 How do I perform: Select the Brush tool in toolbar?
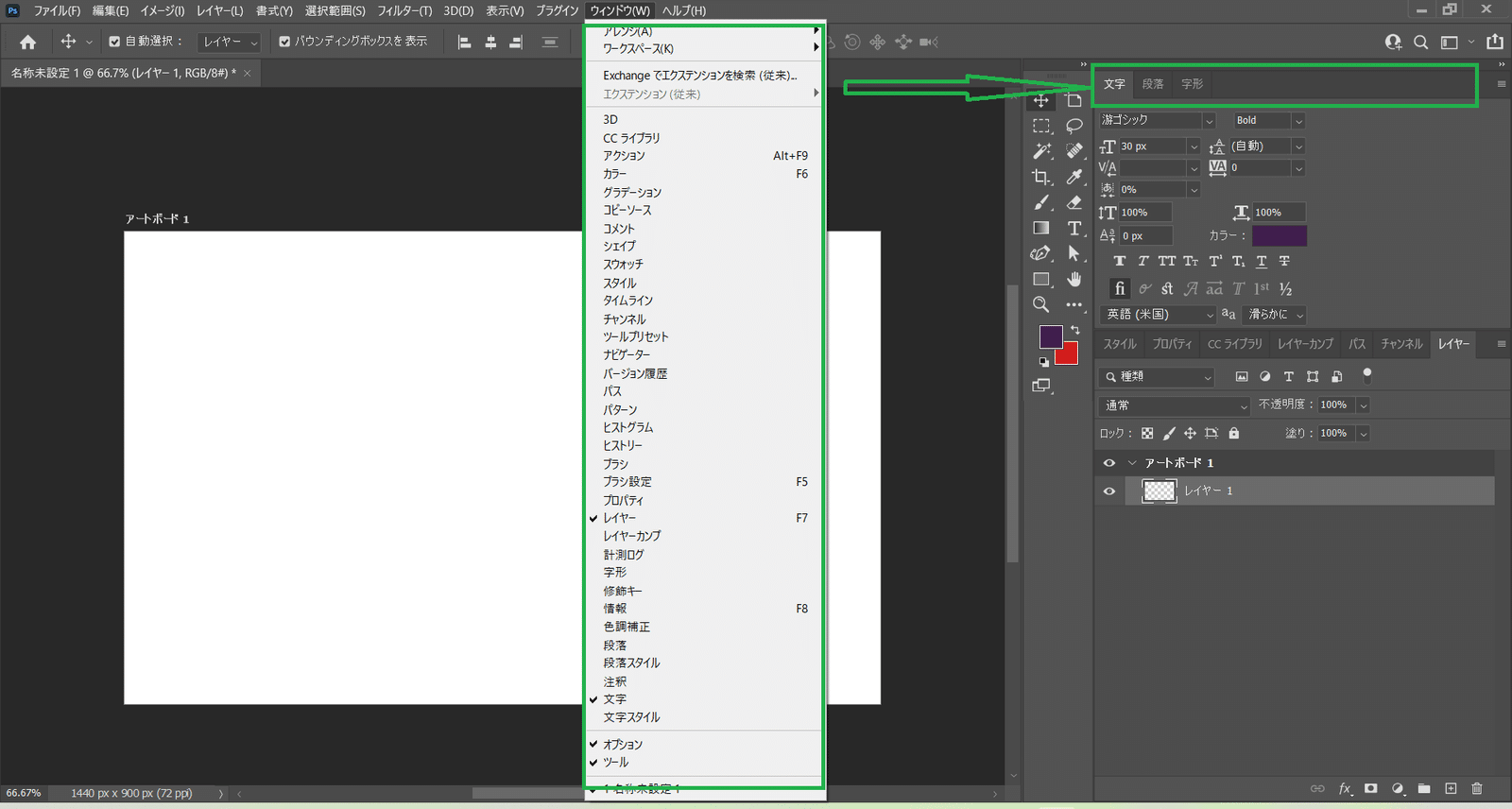coord(1041,202)
